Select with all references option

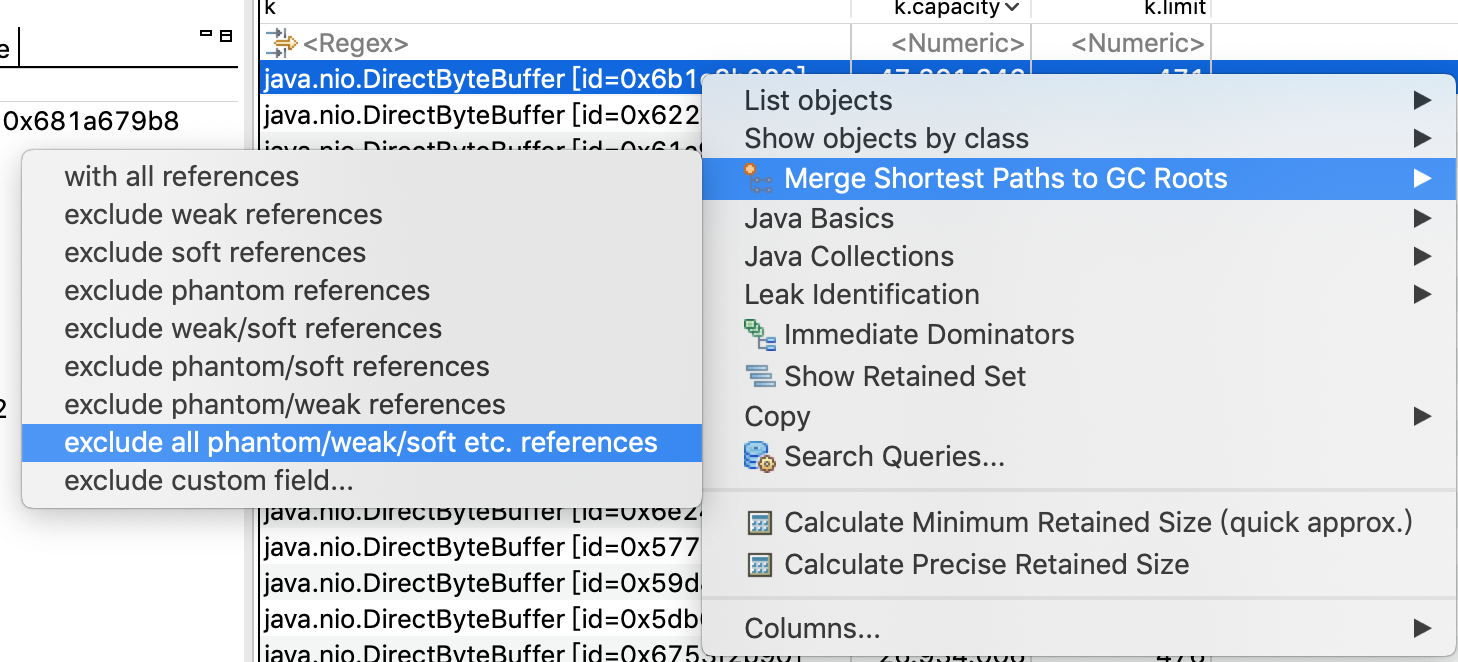[181, 177]
